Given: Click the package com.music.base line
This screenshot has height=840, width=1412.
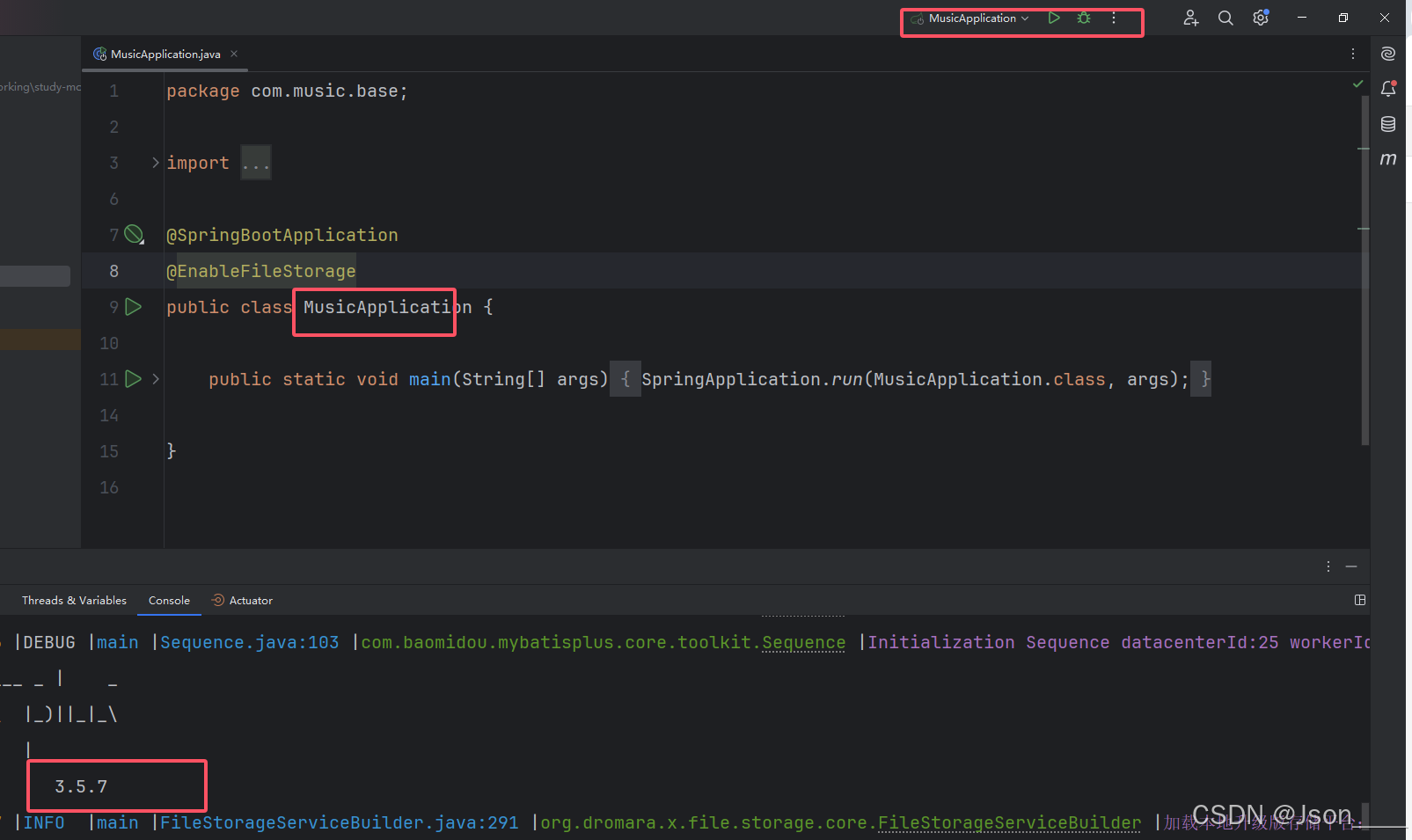Looking at the screenshot, I should pos(287,91).
